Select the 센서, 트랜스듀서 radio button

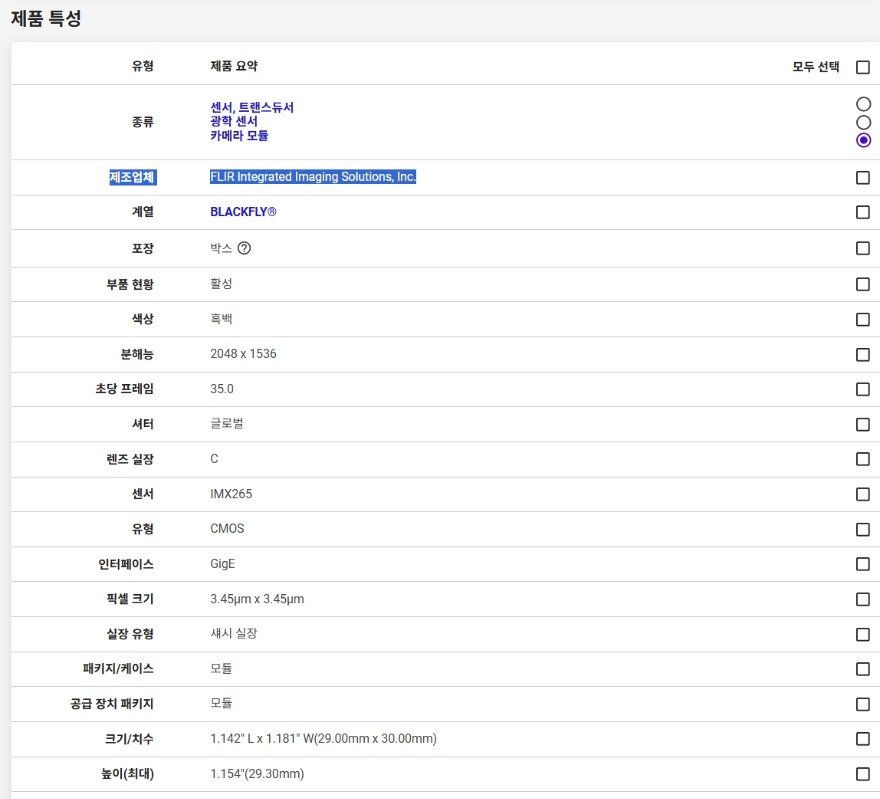pyautogui.click(x=863, y=104)
